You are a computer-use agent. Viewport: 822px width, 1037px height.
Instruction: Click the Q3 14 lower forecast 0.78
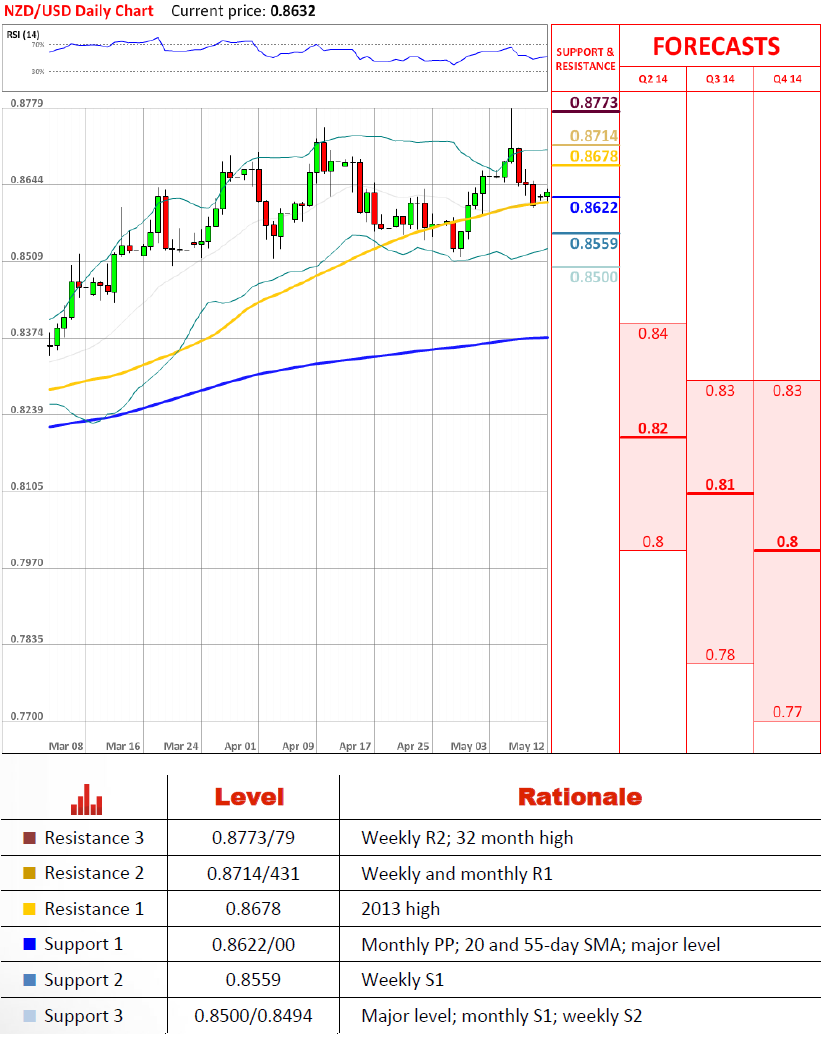(x=720, y=655)
